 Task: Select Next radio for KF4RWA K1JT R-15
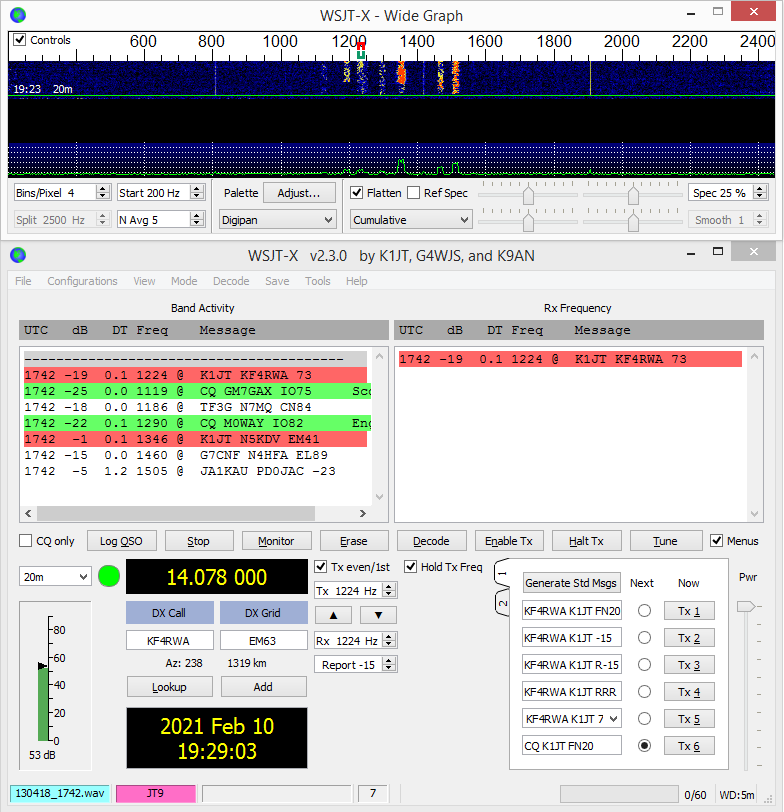point(644,664)
